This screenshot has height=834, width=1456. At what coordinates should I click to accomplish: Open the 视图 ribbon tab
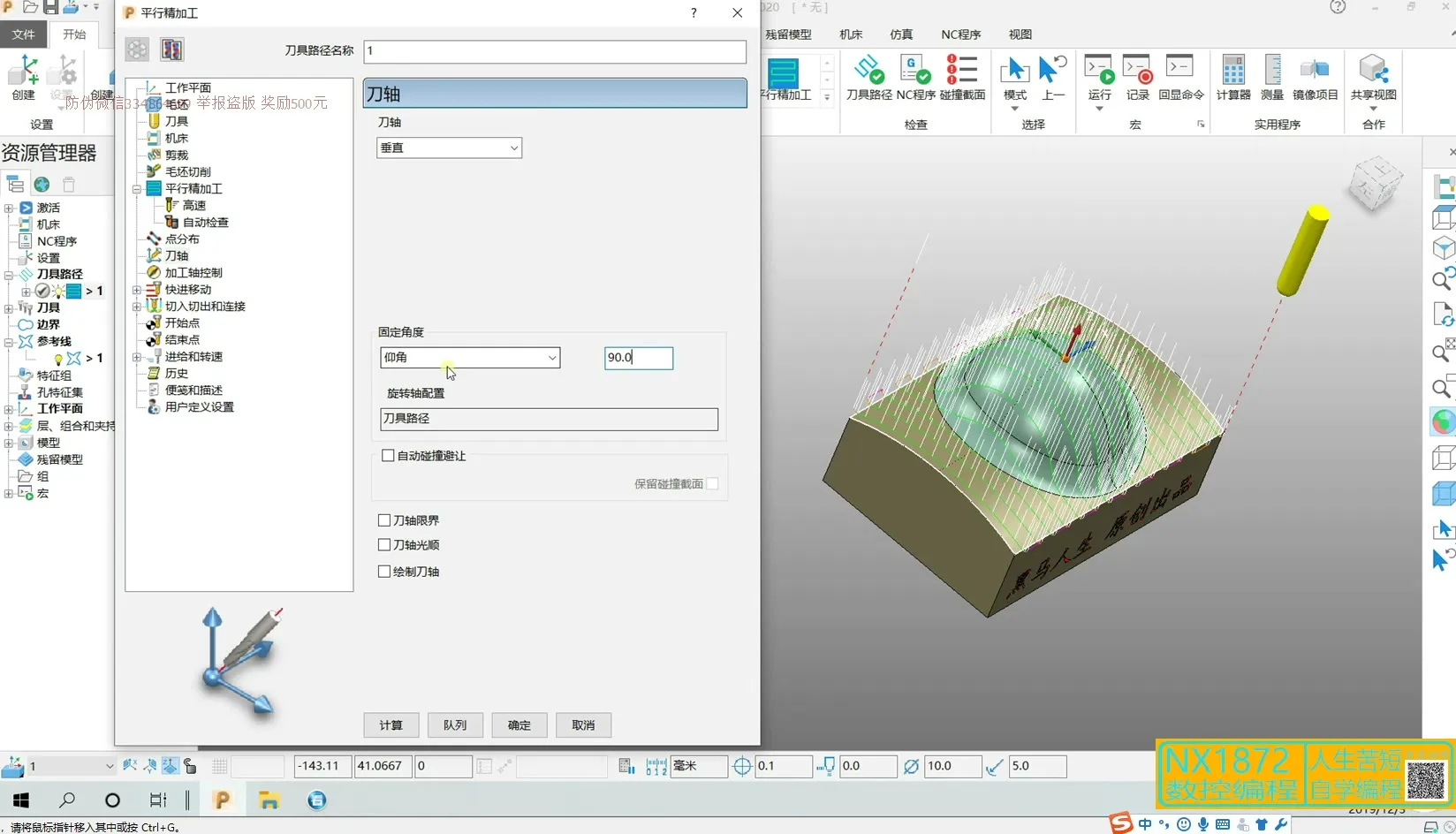1020,34
